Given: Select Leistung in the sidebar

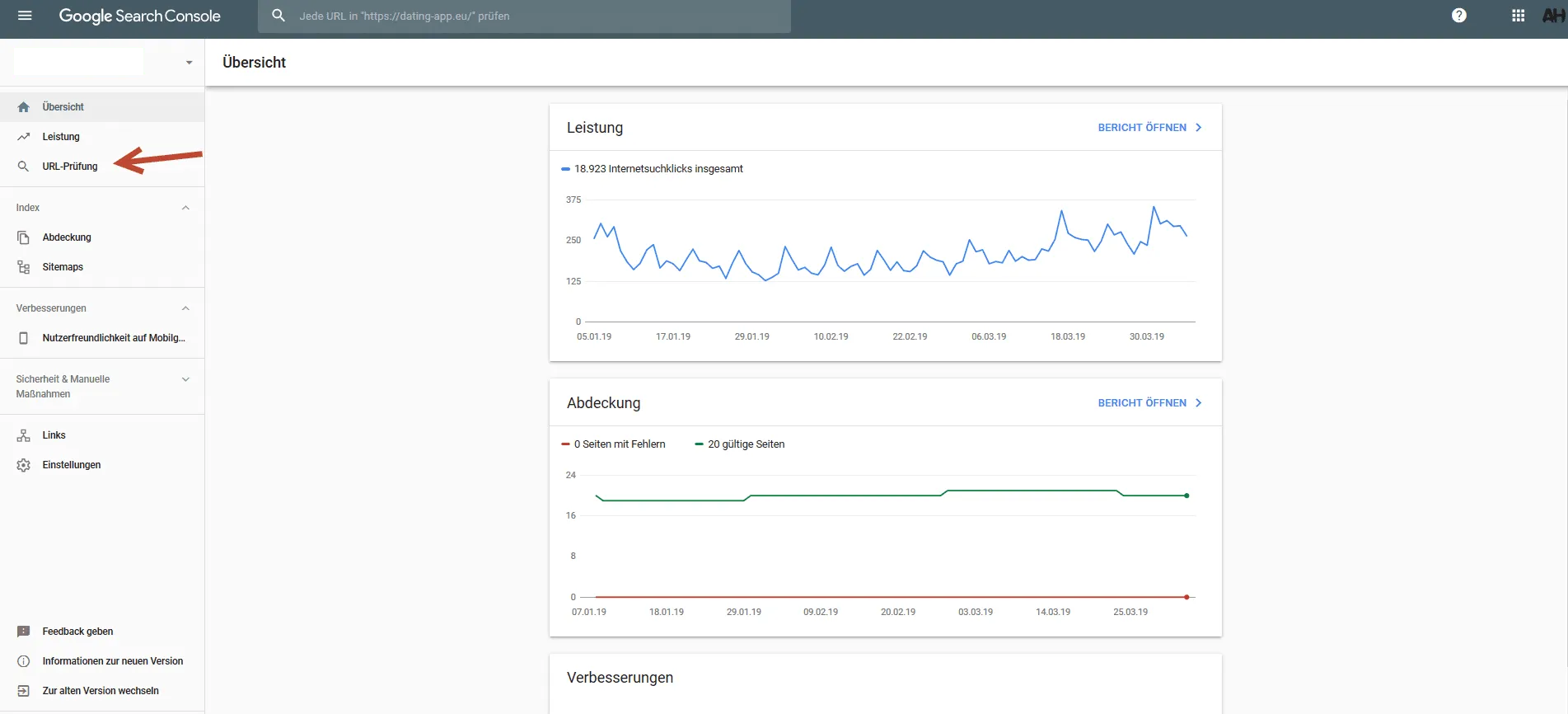Looking at the screenshot, I should click(x=102, y=137).
